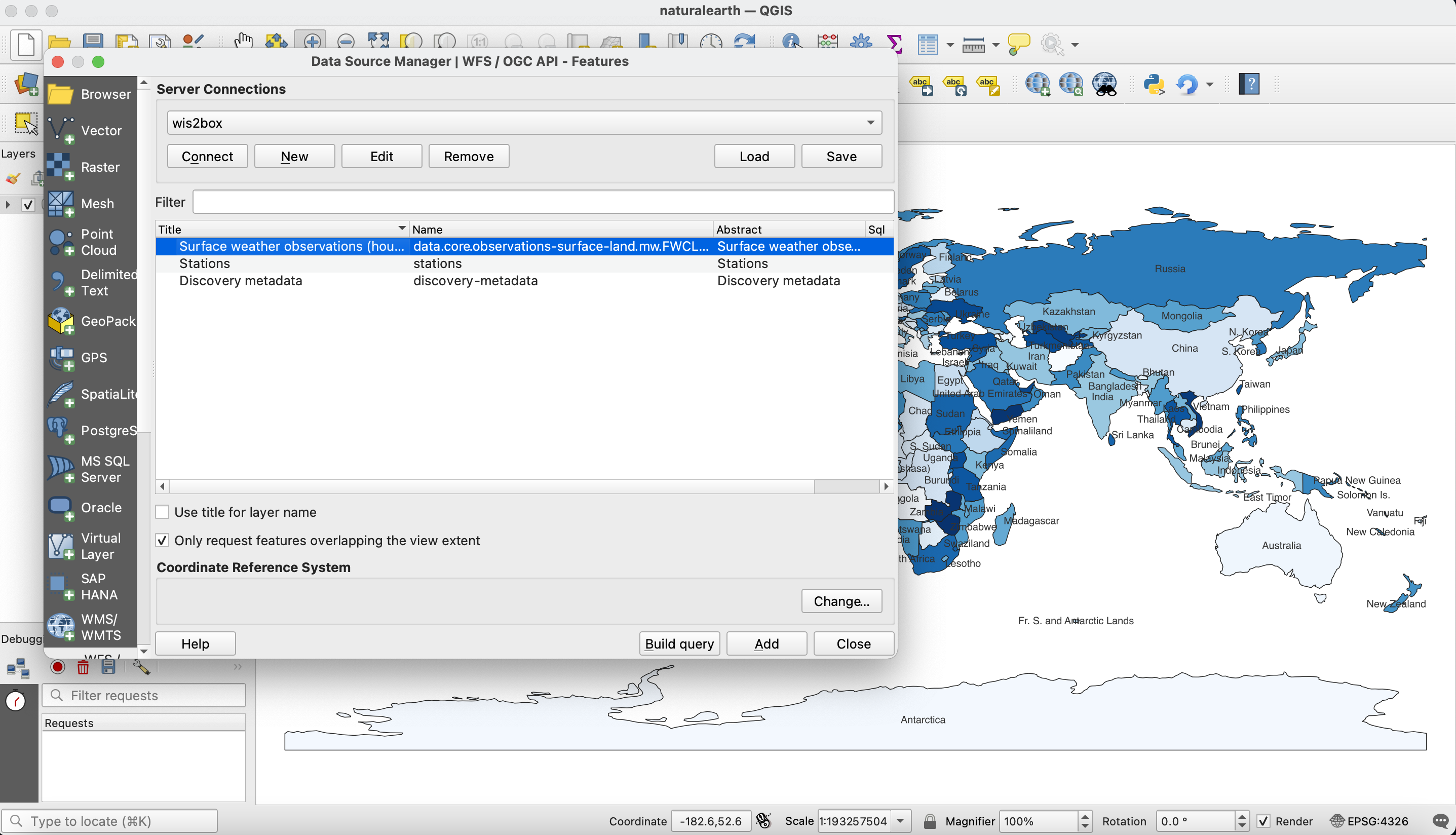Clear request log with trash icon
The width and height of the screenshot is (1456, 835).
(x=83, y=667)
